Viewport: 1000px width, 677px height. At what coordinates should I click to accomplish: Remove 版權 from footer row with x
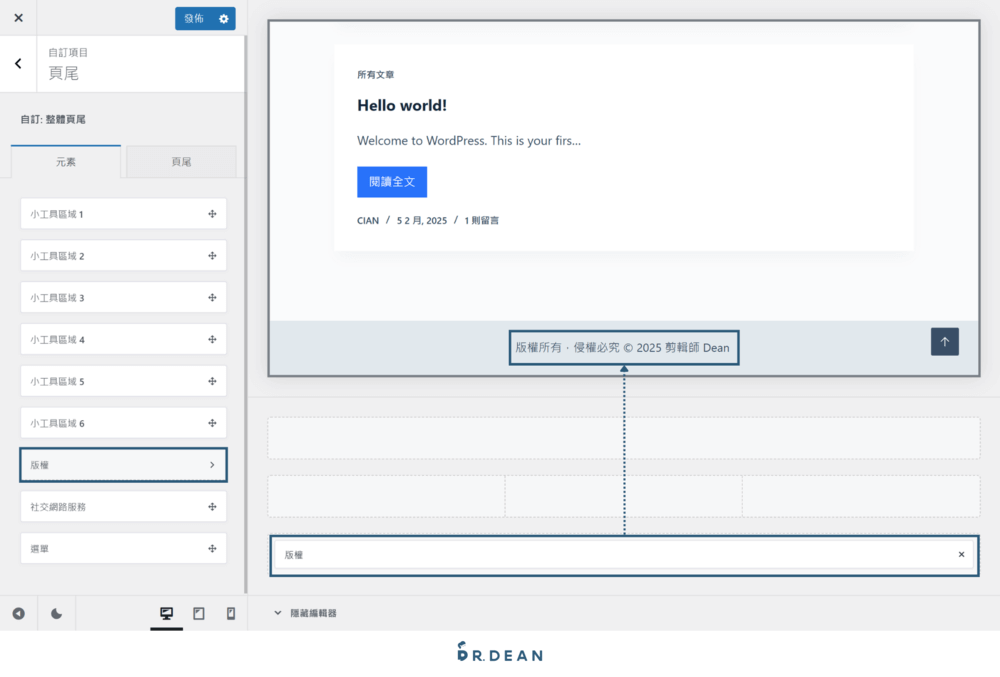961,554
